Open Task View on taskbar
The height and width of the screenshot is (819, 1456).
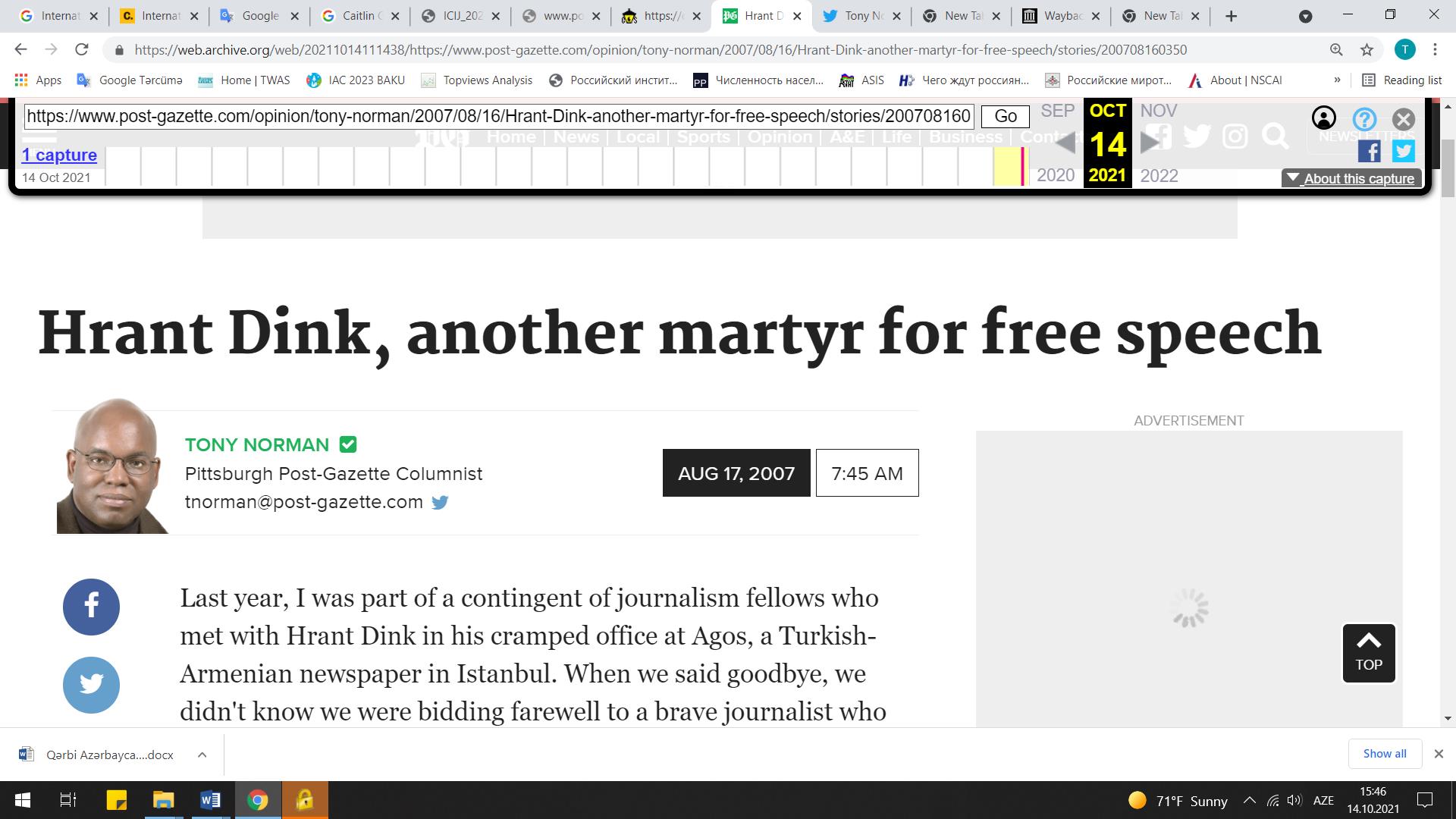tap(67, 800)
